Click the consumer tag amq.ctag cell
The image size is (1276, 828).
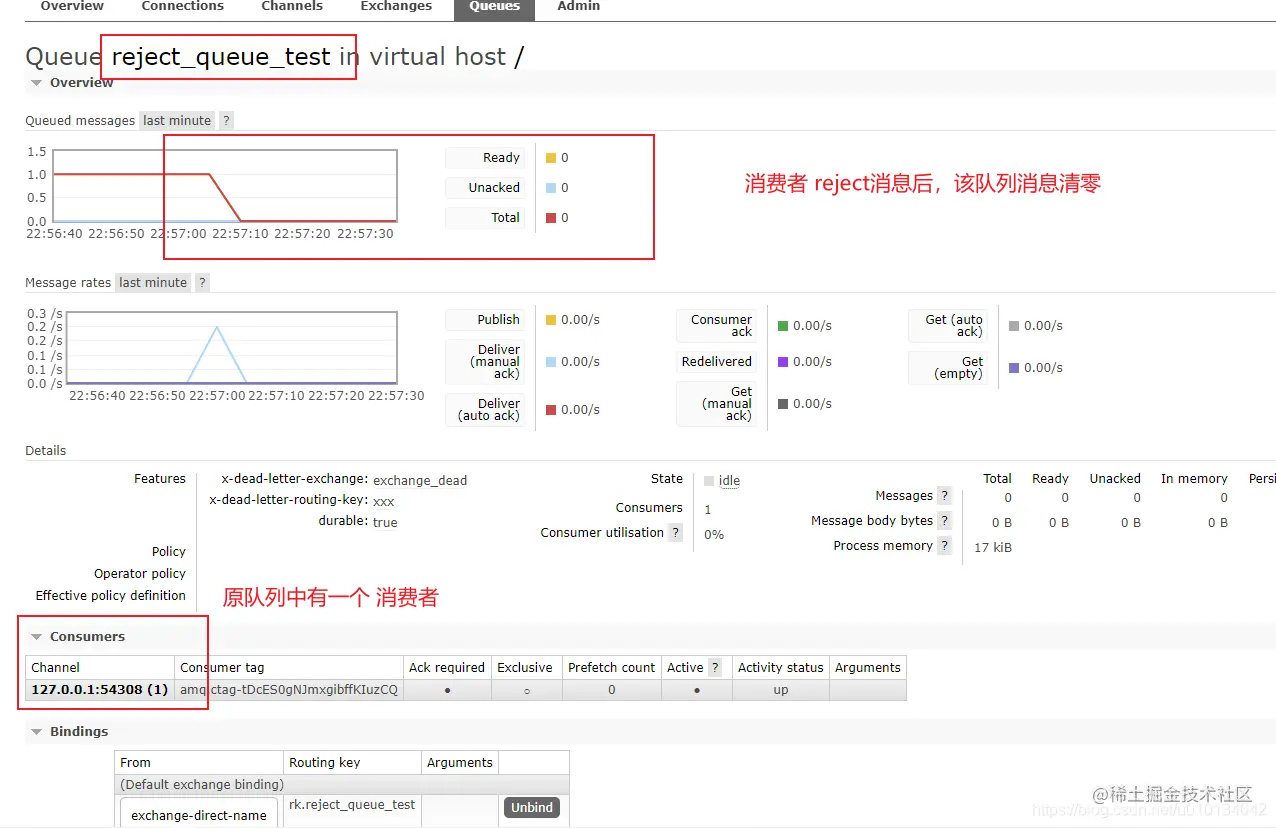pyautogui.click(x=289, y=690)
